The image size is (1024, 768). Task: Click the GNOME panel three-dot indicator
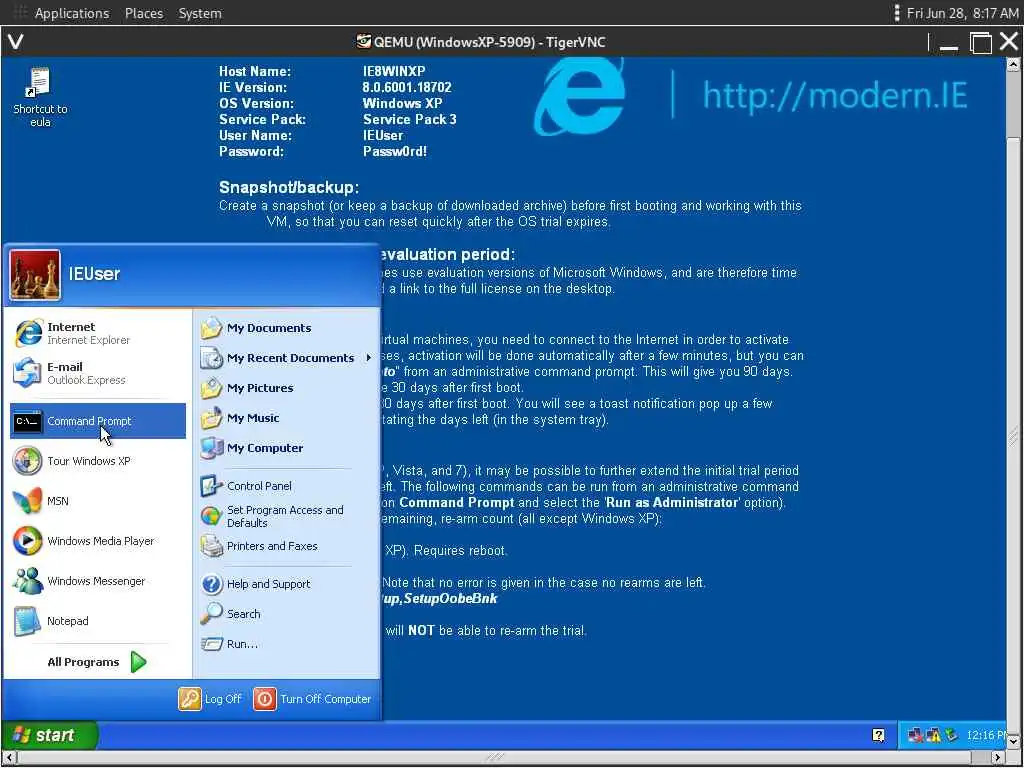(897, 13)
